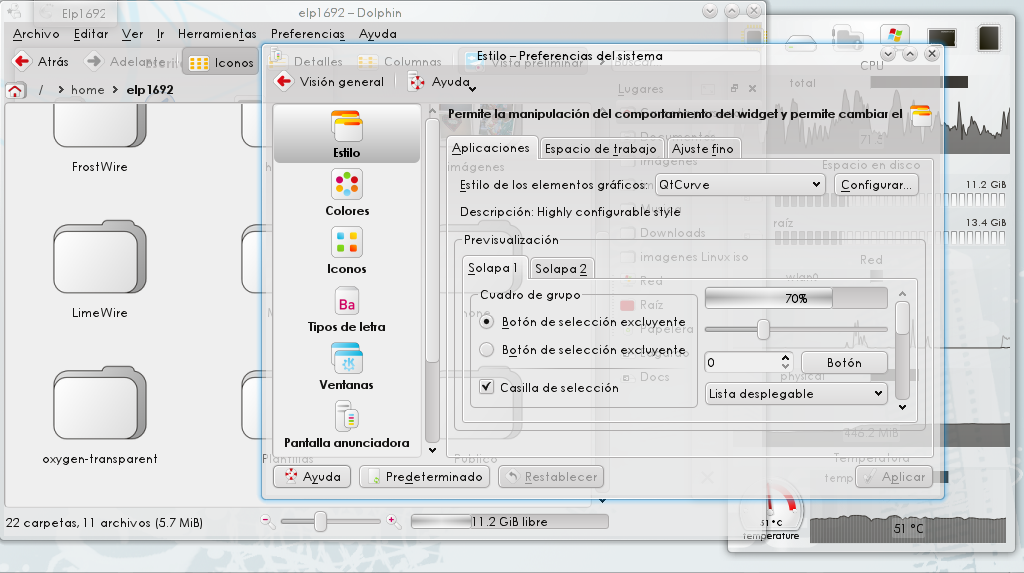This screenshot has height=573, width=1024.
Task: Toggle the Casilla de selección checkbox
Action: [487, 387]
